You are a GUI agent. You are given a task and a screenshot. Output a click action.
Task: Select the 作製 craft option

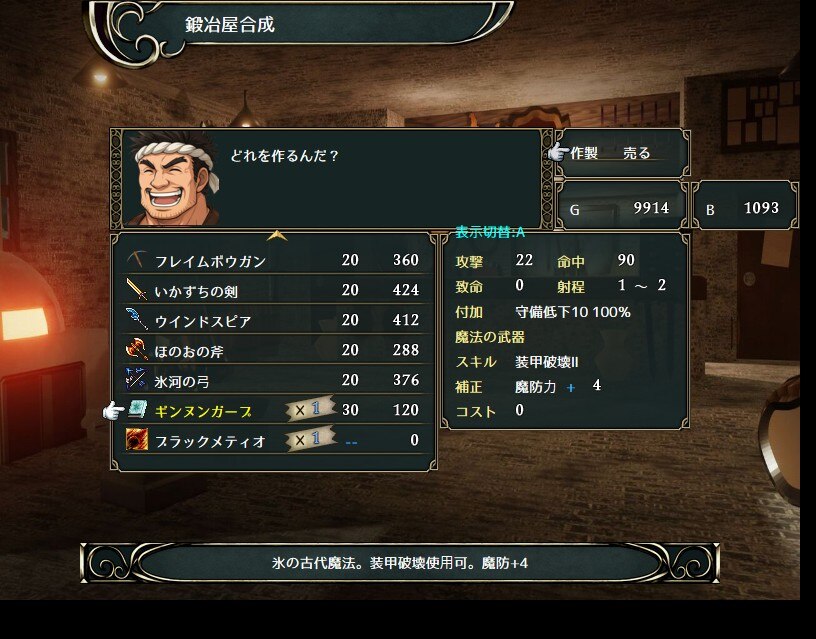pos(583,153)
